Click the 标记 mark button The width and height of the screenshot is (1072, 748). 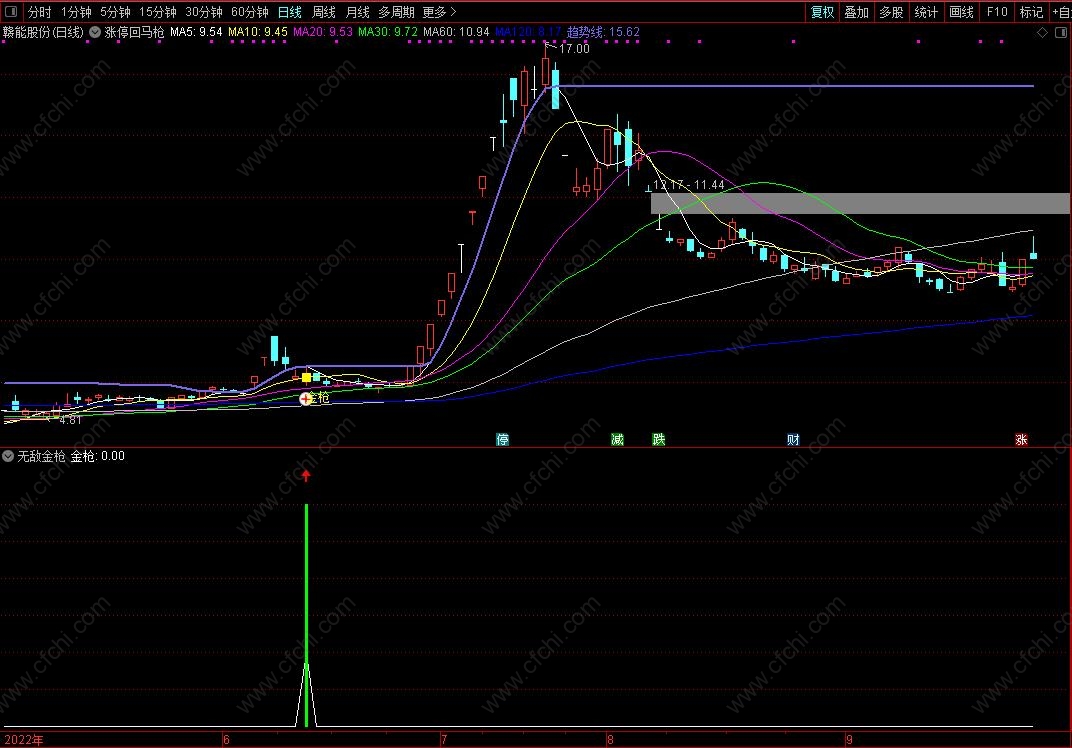(1031, 12)
